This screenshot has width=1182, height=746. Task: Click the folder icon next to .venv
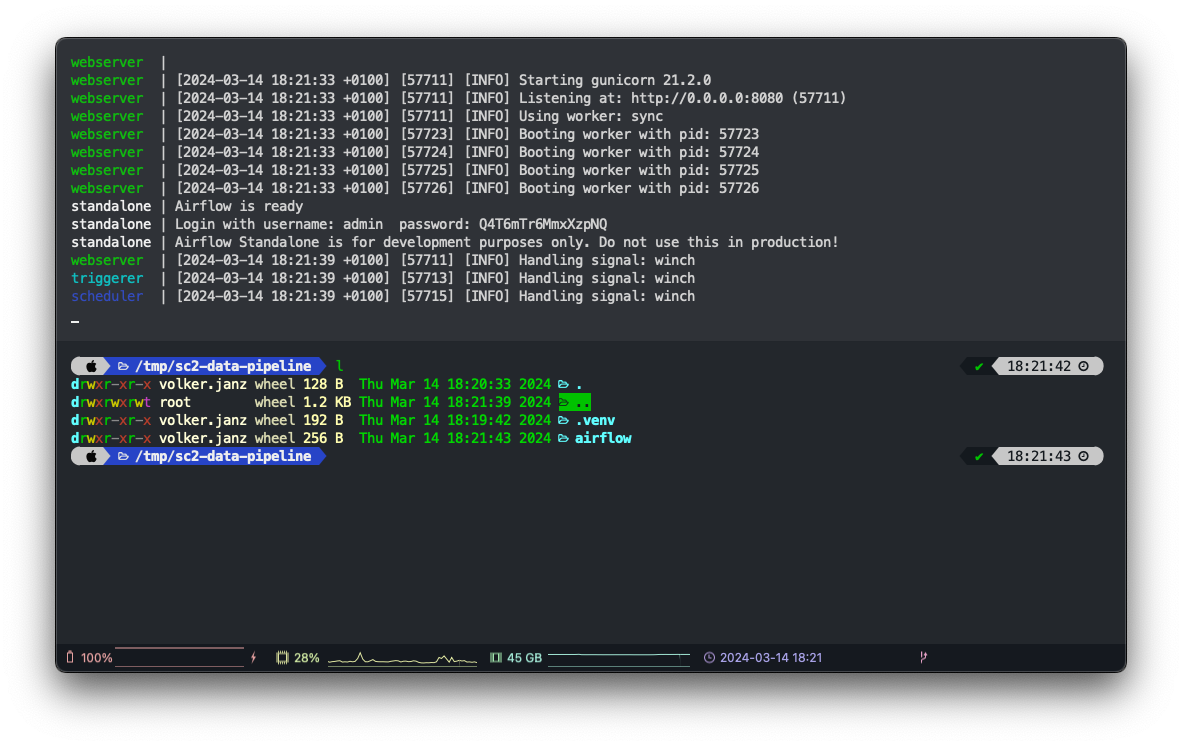[x=564, y=420]
